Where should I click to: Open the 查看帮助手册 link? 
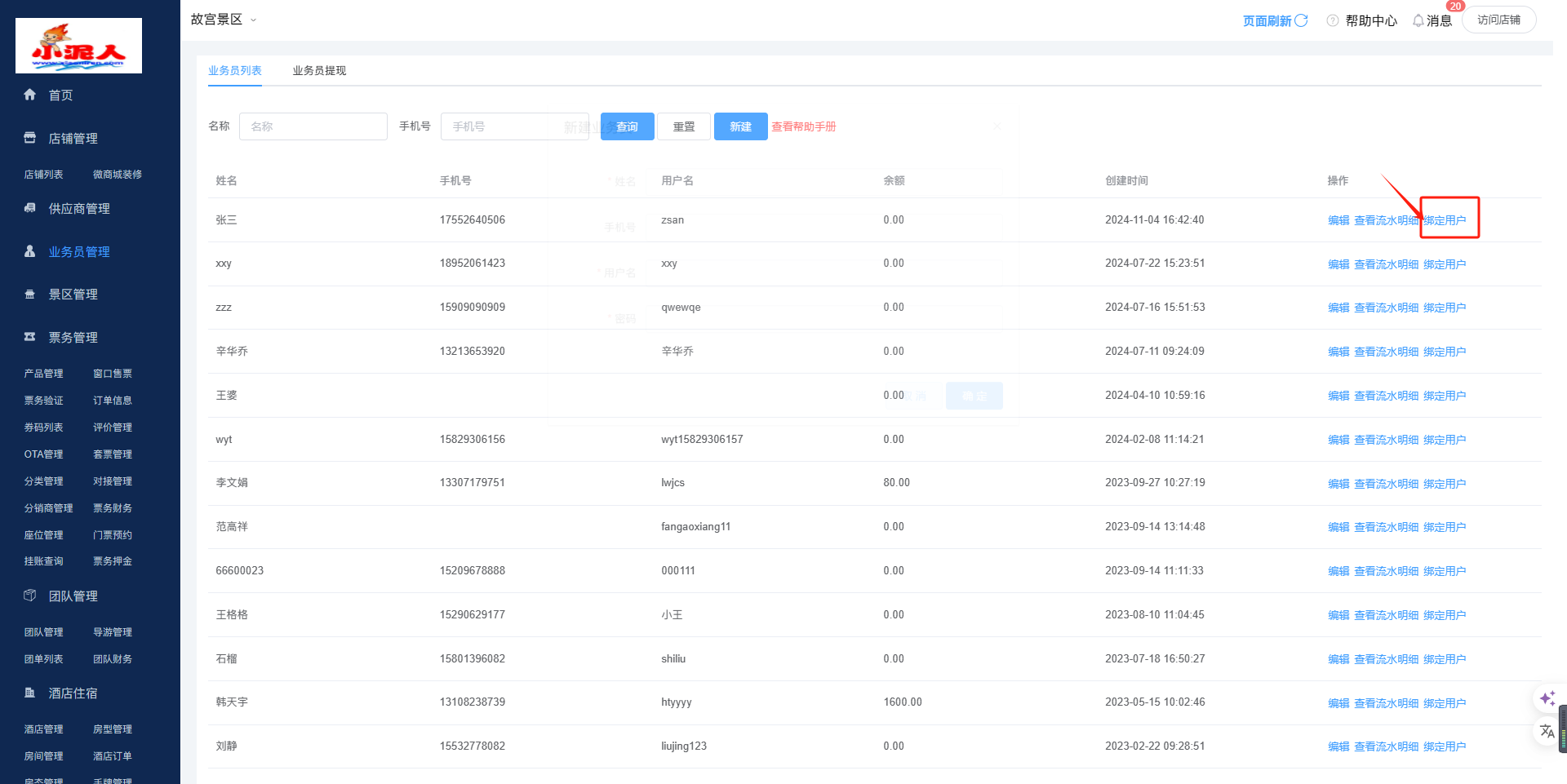[803, 126]
